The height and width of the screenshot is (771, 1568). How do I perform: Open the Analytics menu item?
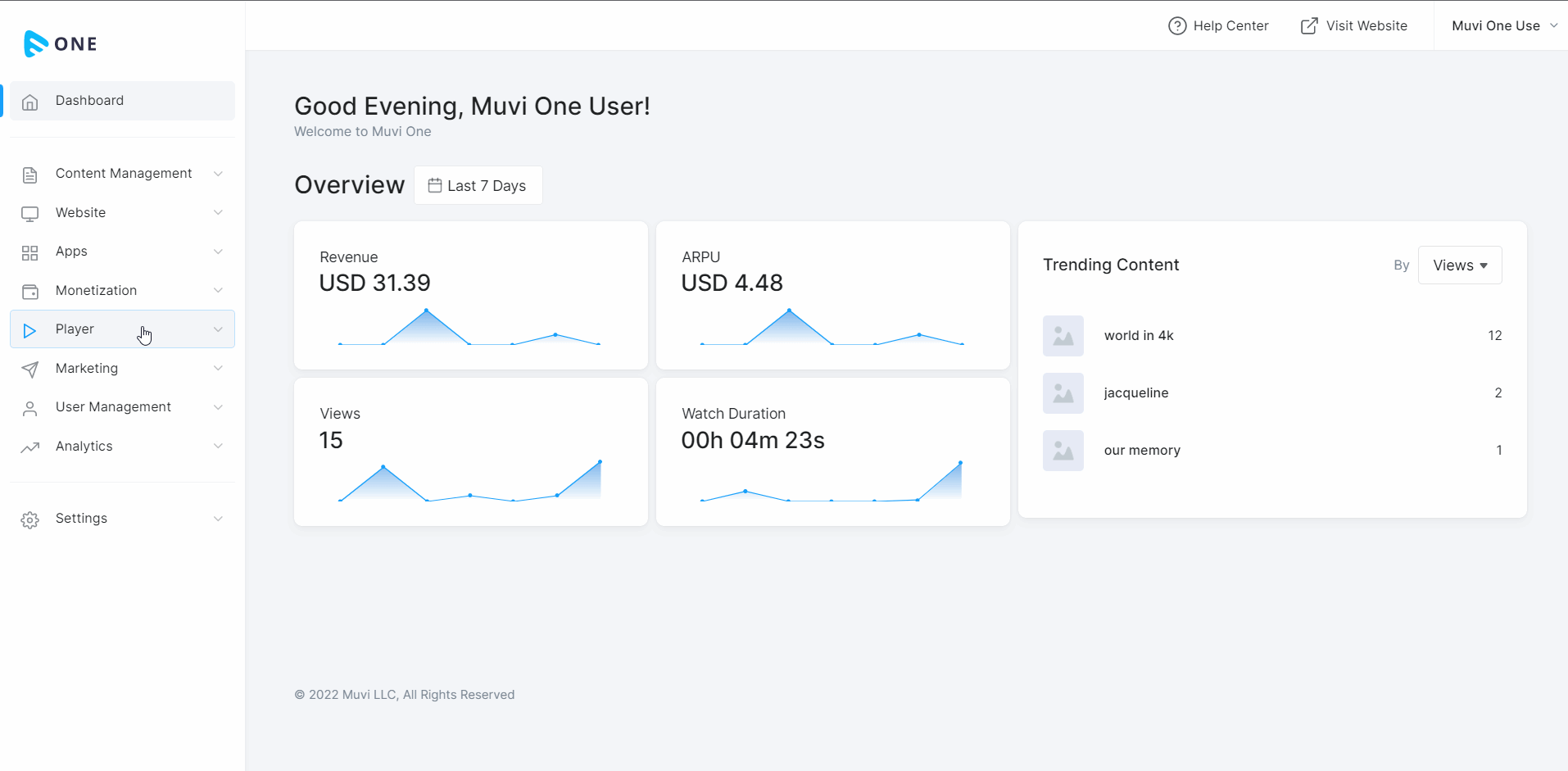tap(84, 447)
